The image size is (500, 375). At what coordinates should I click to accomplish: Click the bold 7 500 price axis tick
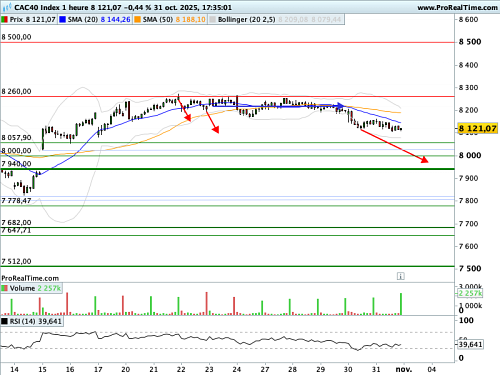470,269
